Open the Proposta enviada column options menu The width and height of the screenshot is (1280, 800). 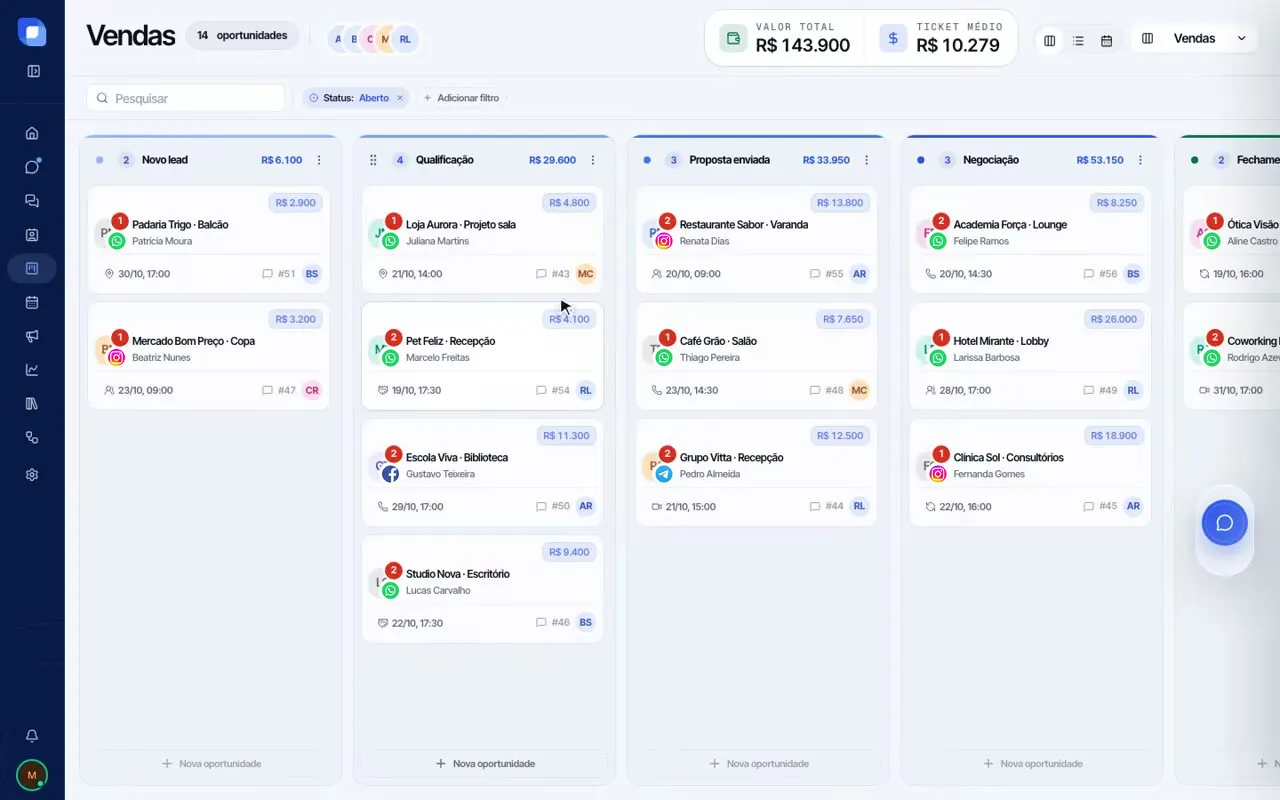point(866,160)
